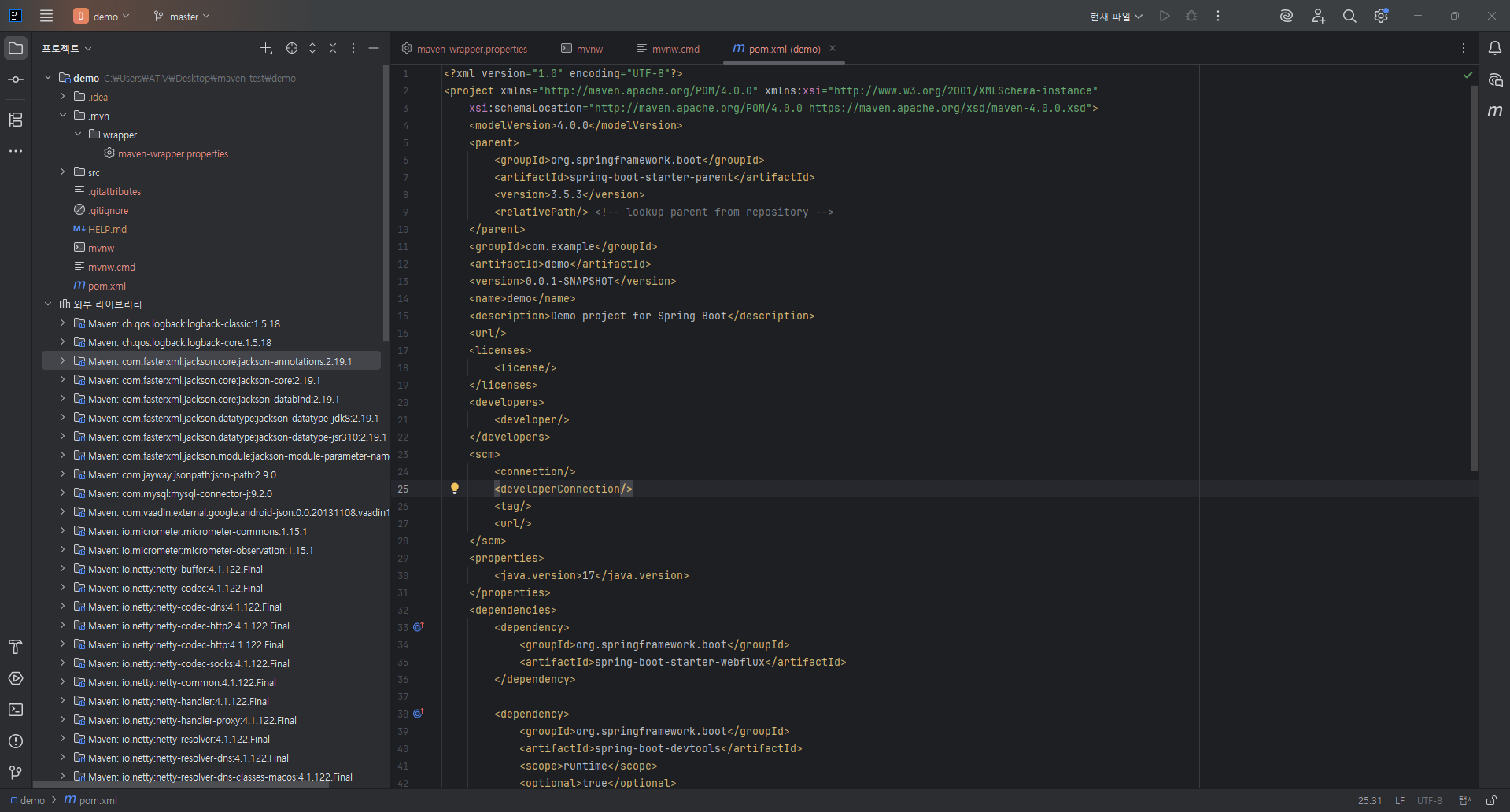Screen dimensions: 1510x812
Task: Open the run configuration dropdown
Action: (x=1116, y=17)
